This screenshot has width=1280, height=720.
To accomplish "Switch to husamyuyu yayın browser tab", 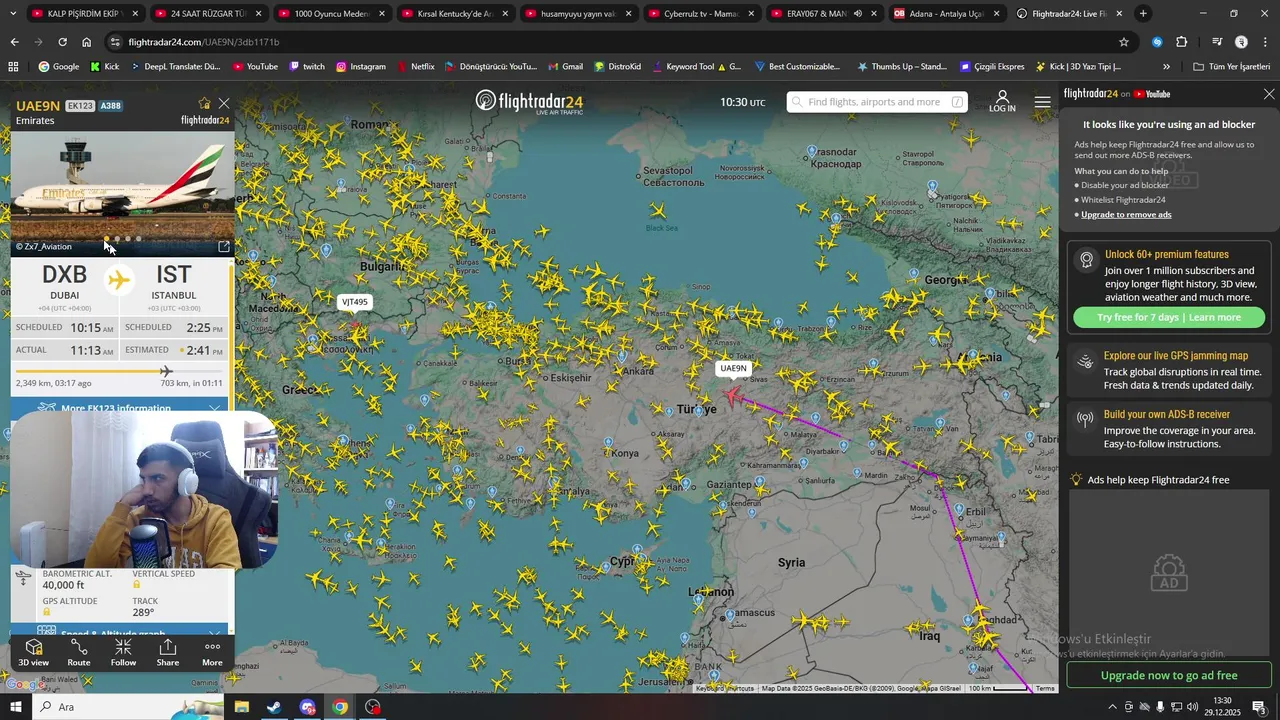I will click(577, 14).
